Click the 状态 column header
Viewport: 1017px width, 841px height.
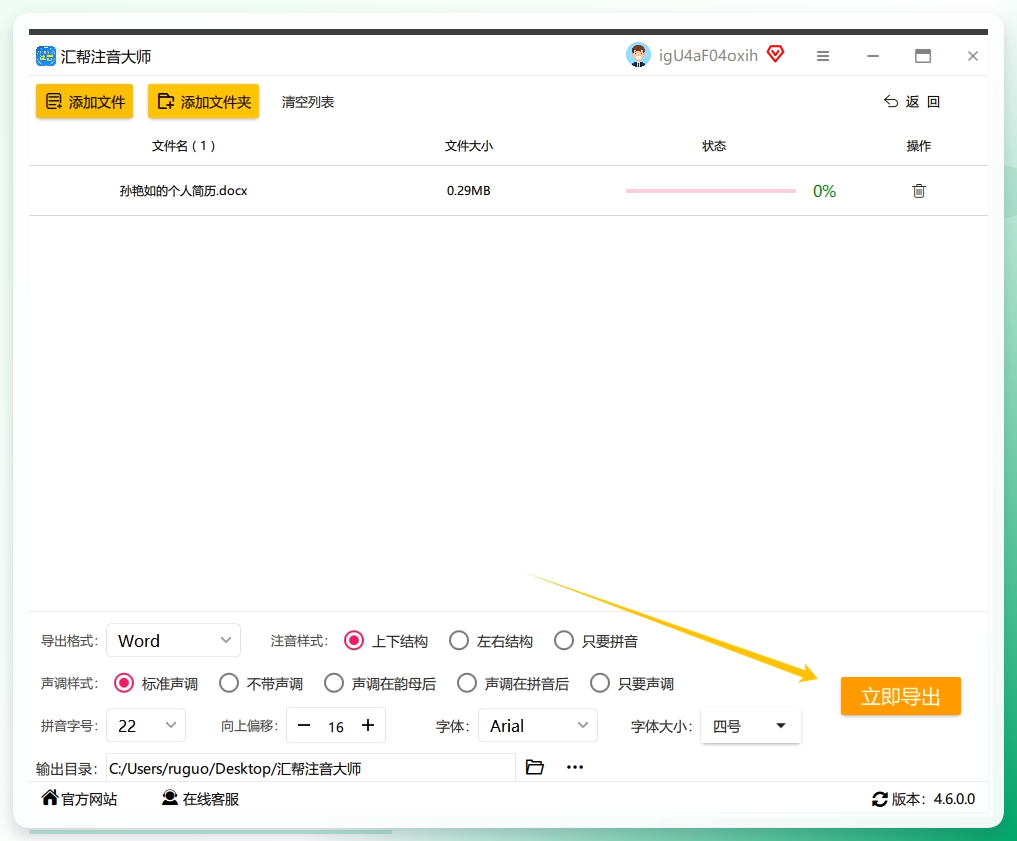click(x=714, y=146)
